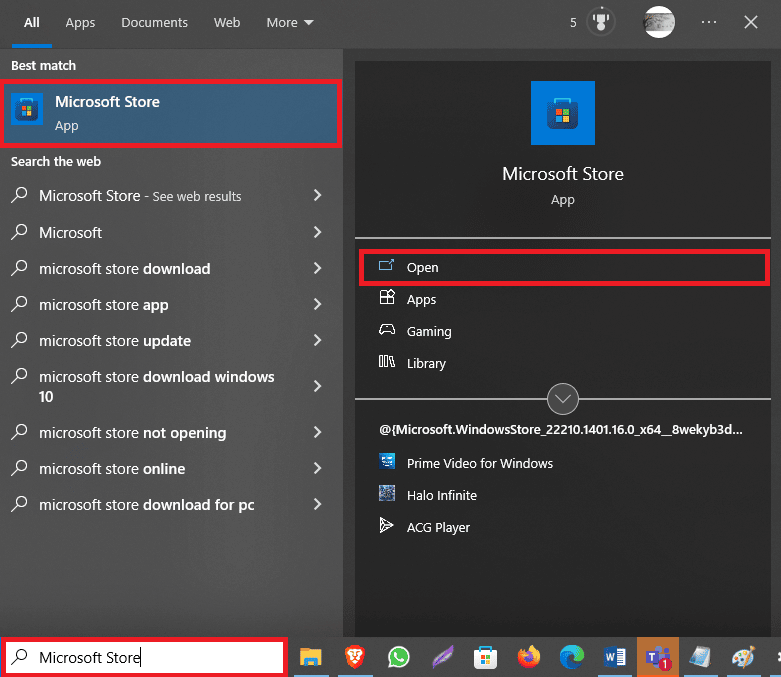Expand arrow for 'download windows 10' suggestion
The image size is (781, 677).
point(317,386)
